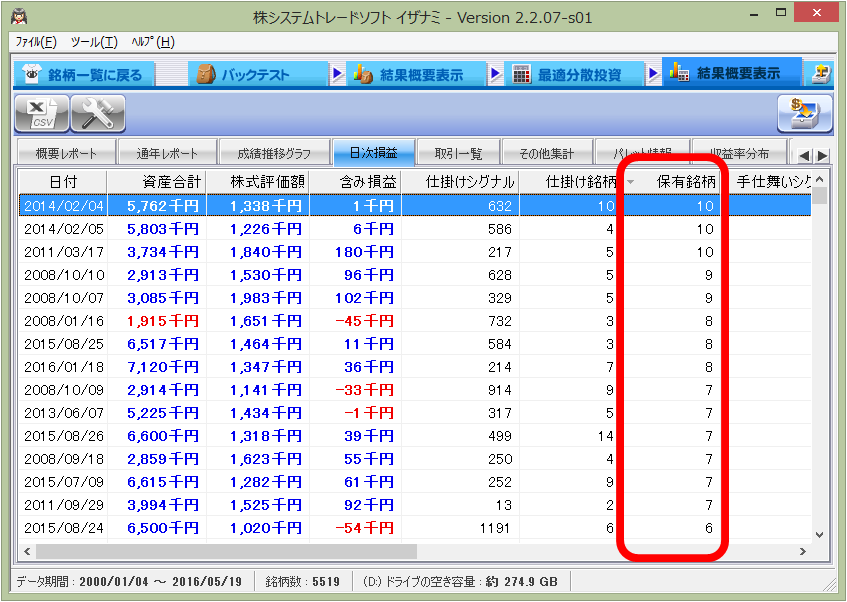Select the 日次損益 tab
This screenshot has width=847, height=602.
point(373,152)
